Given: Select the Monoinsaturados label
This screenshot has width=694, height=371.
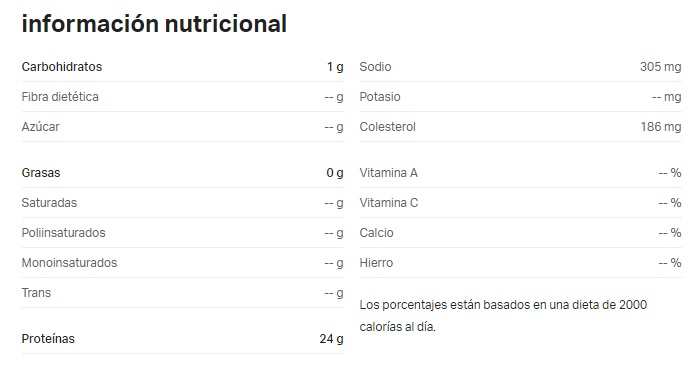Looking at the screenshot, I should [69, 263].
